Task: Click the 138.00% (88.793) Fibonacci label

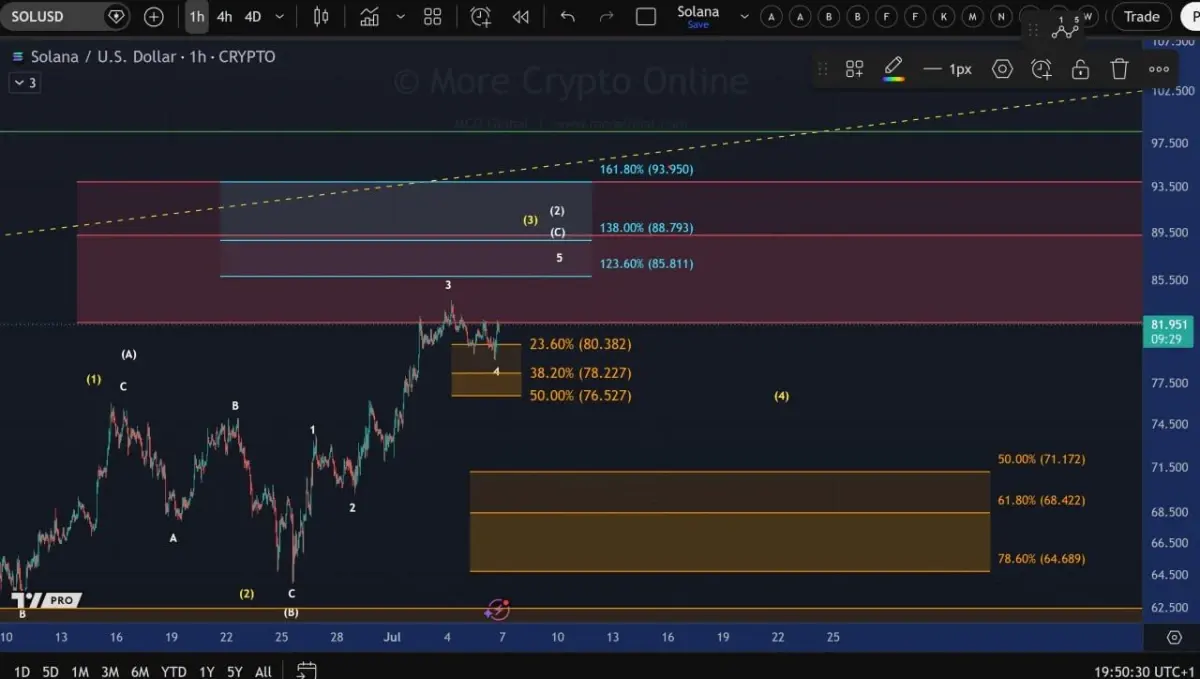Action: point(646,228)
